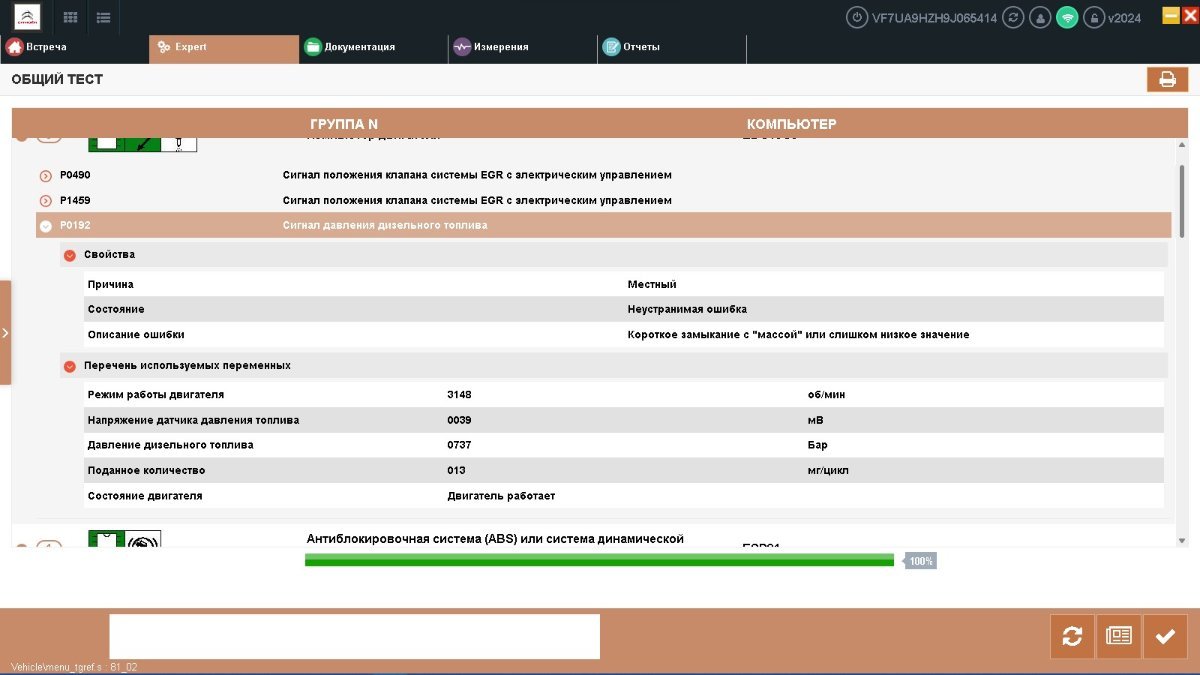This screenshot has width=1200, height=675.
Task: Click the refresh button in bottom bar
Action: [x=1072, y=636]
